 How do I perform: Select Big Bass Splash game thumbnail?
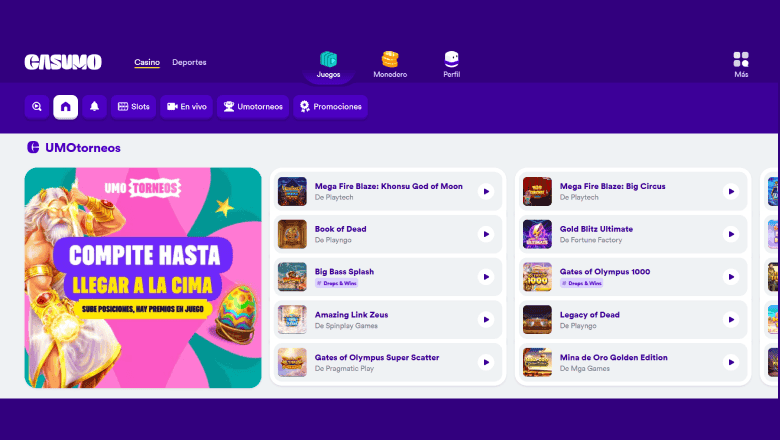point(292,277)
